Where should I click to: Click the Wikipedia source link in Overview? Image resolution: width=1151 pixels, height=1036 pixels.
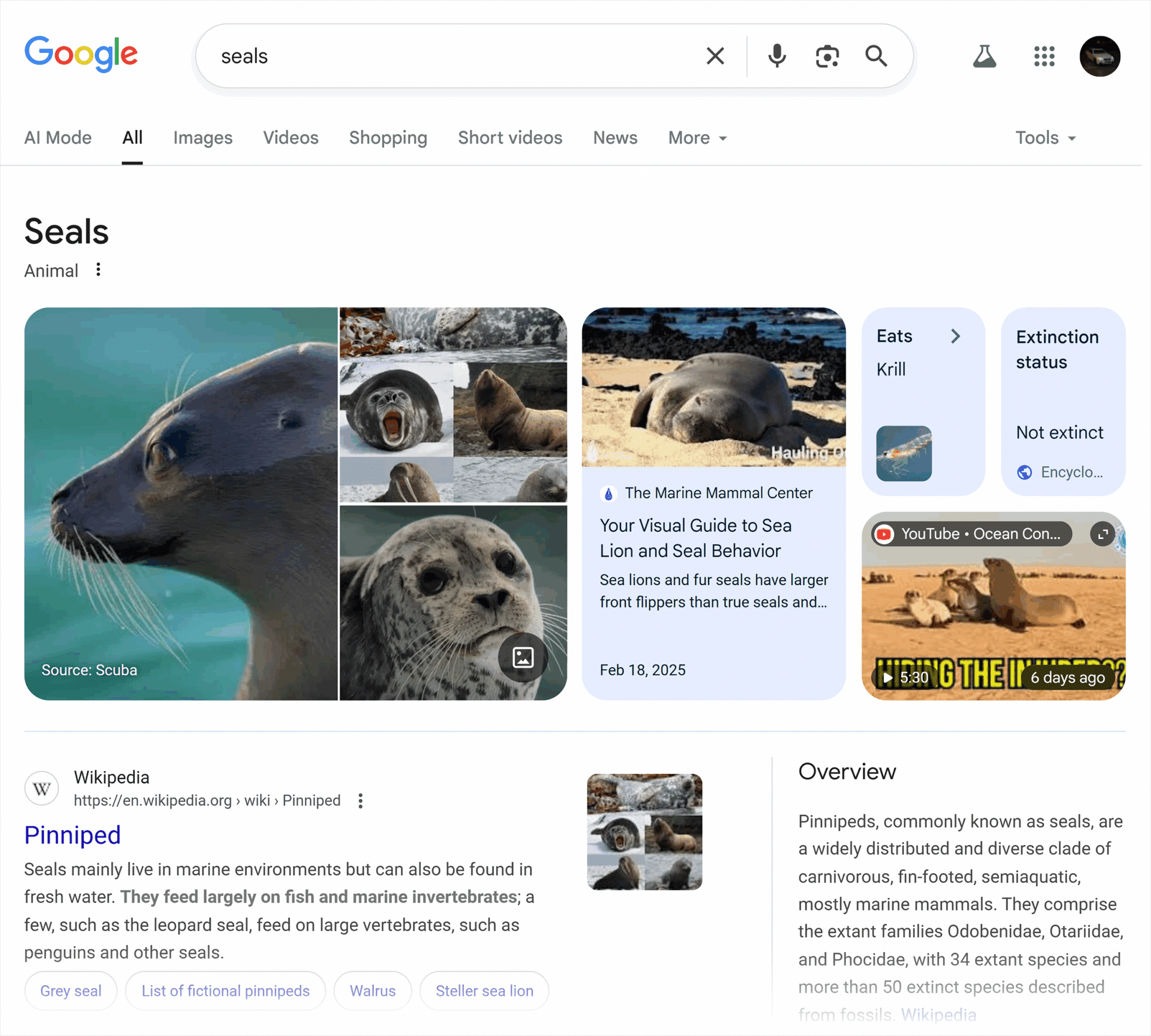pyautogui.click(x=938, y=1015)
